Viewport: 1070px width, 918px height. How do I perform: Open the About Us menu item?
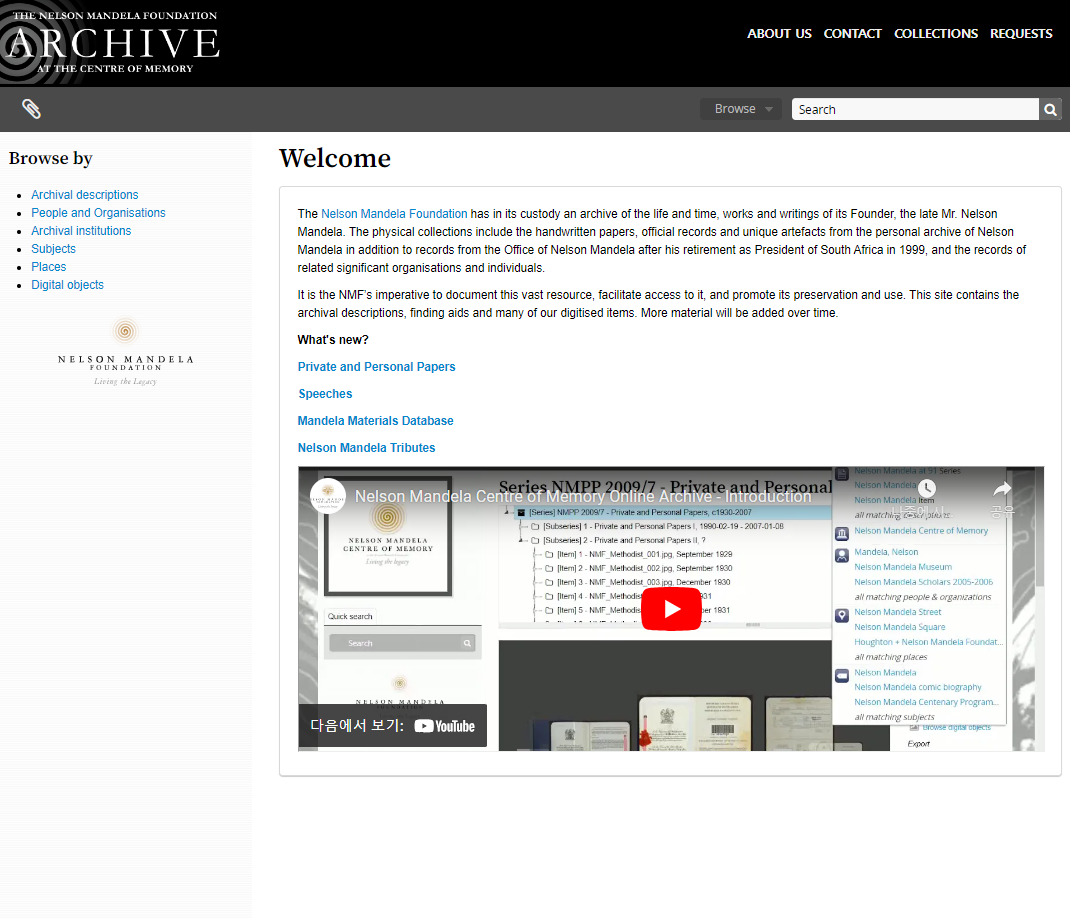[779, 33]
